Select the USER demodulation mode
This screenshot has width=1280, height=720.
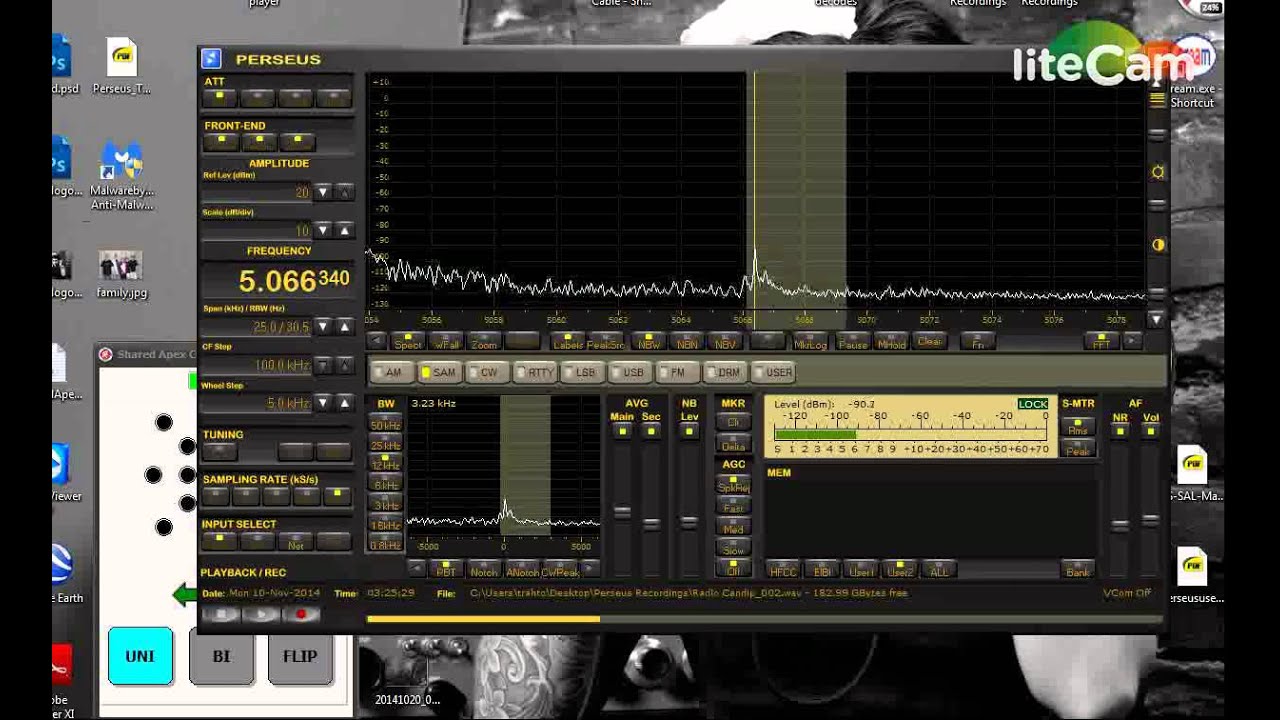[x=774, y=372]
